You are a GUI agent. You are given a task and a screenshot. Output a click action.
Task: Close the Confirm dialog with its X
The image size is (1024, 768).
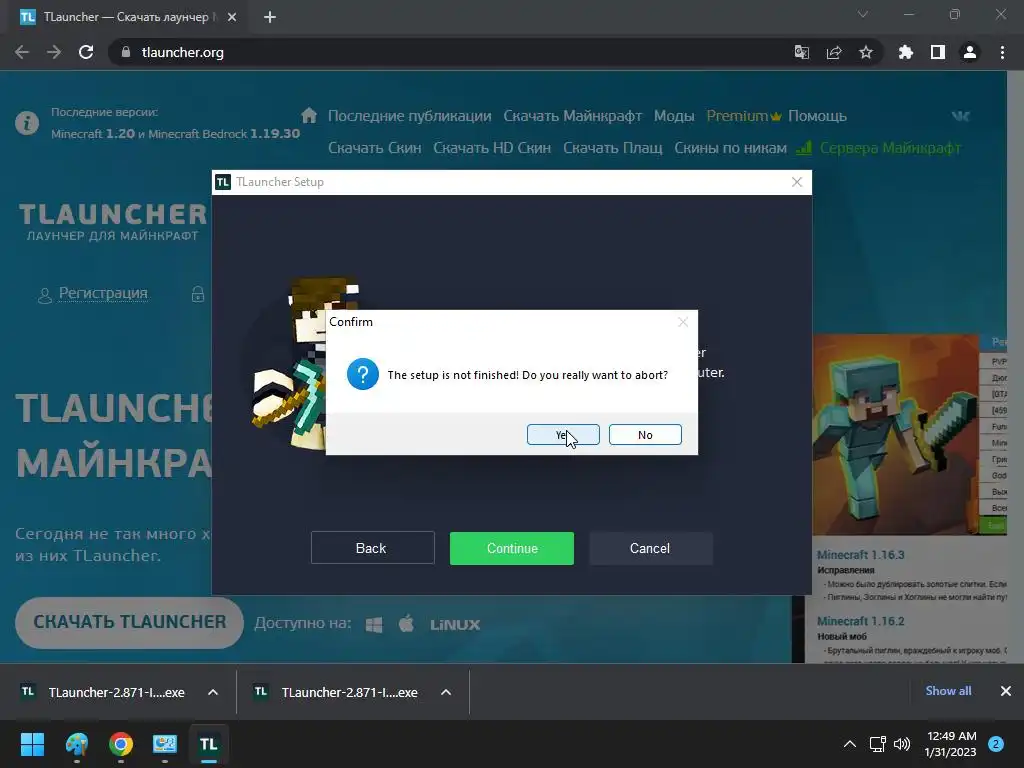click(683, 322)
